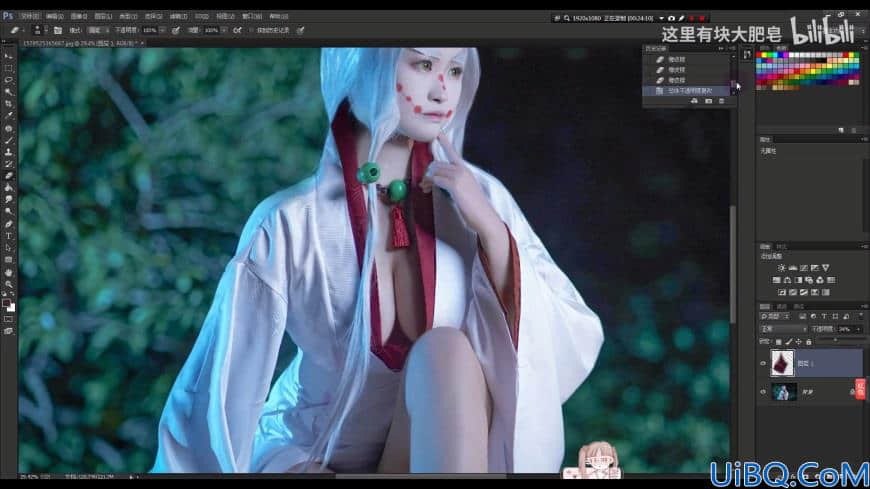Create new document from current history state
Image resolution: width=870 pixels, height=489 pixels.
point(694,101)
